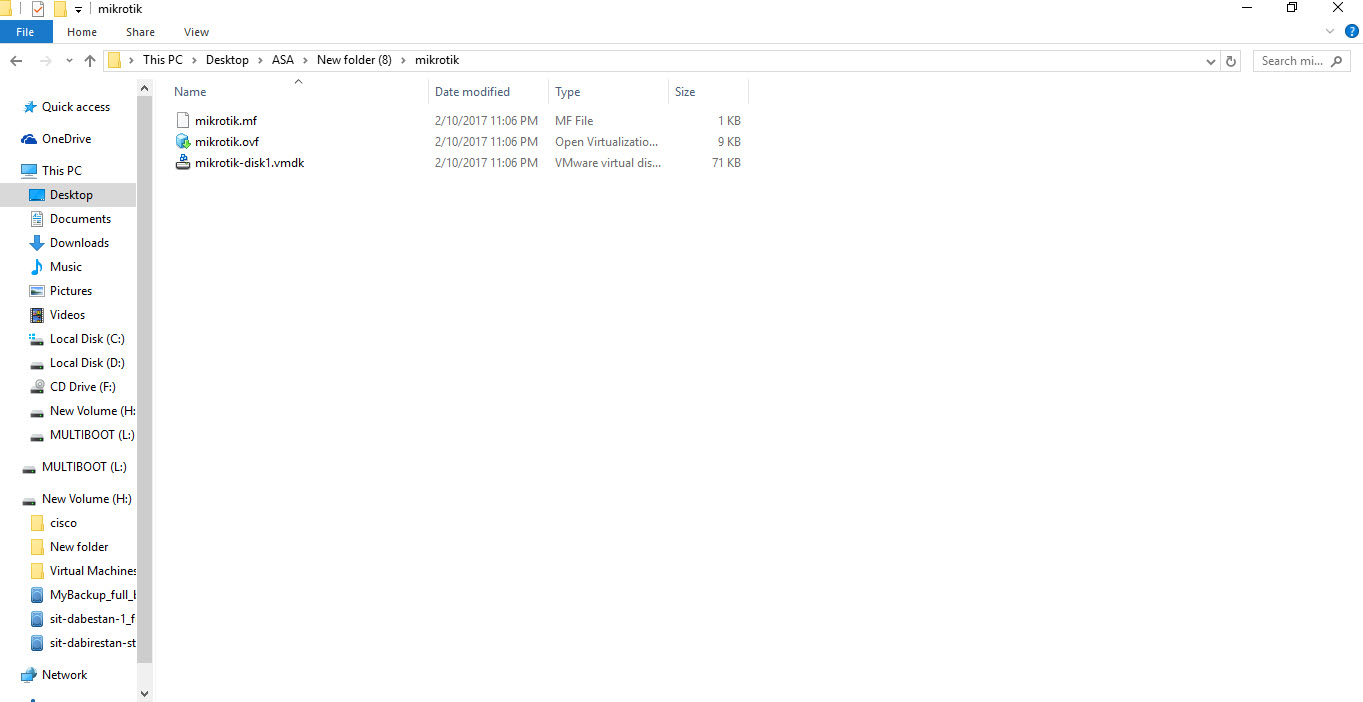1363x702 pixels.
Task: Open the File menu
Action: (25, 31)
